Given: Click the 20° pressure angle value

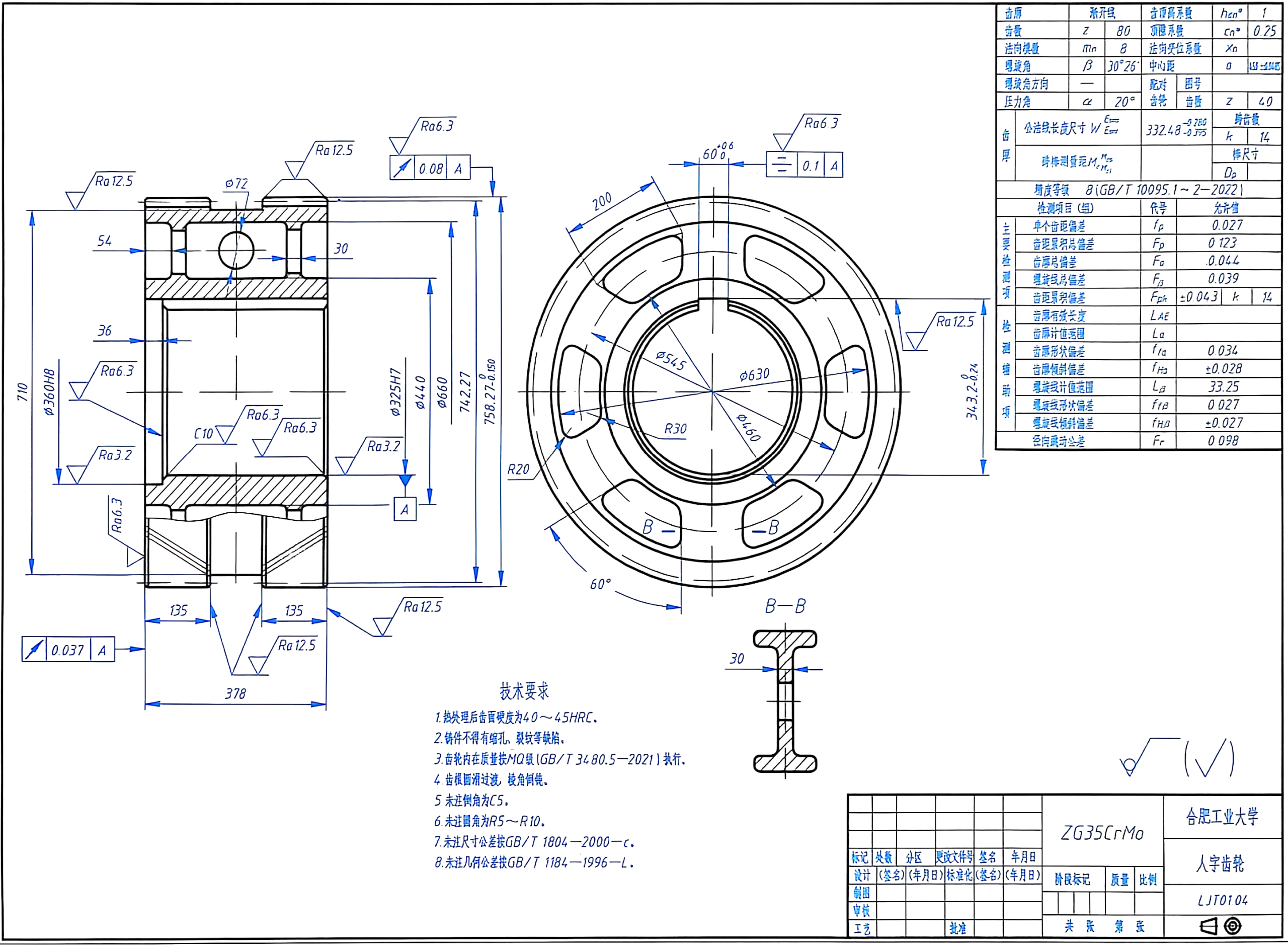Looking at the screenshot, I should [x=1124, y=102].
